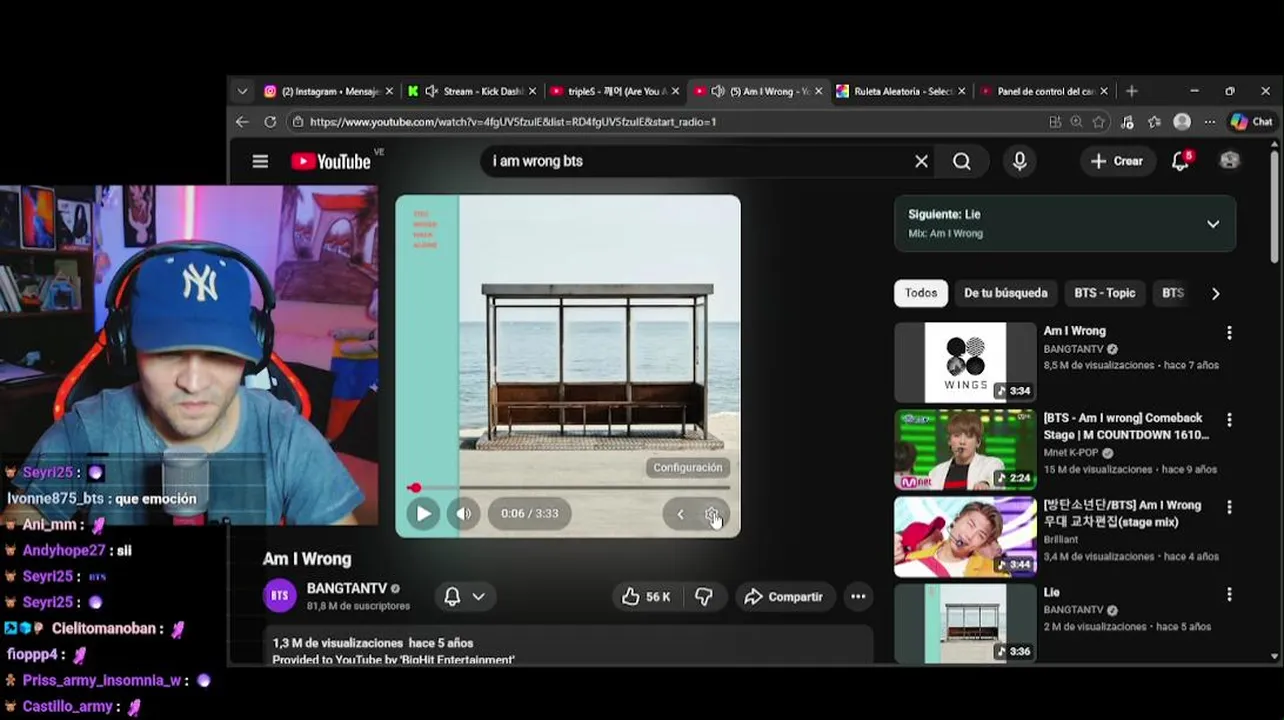Click the 0:06 / 3:33 time display

click(x=530, y=513)
